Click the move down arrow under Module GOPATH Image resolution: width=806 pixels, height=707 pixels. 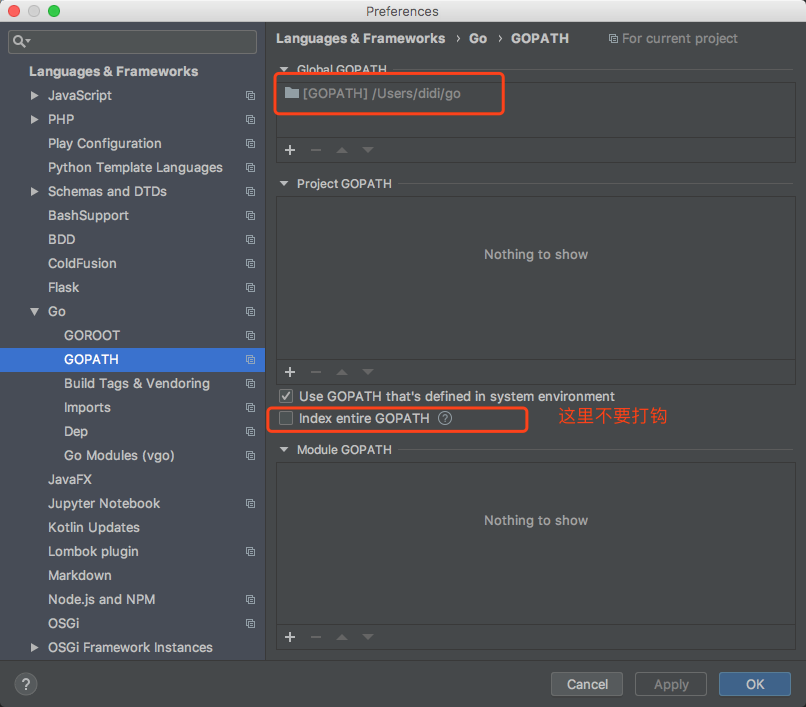point(368,637)
